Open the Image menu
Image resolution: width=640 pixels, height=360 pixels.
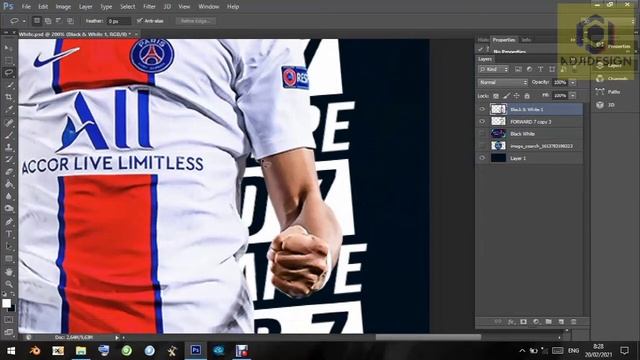click(63, 7)
